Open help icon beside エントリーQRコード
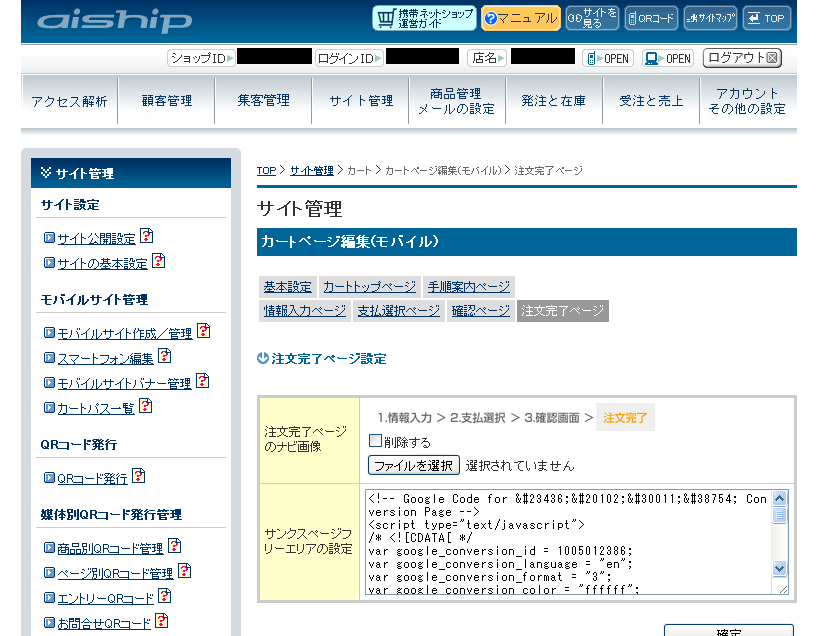This screenshot has height=636, width=822. tap(165, 596)
